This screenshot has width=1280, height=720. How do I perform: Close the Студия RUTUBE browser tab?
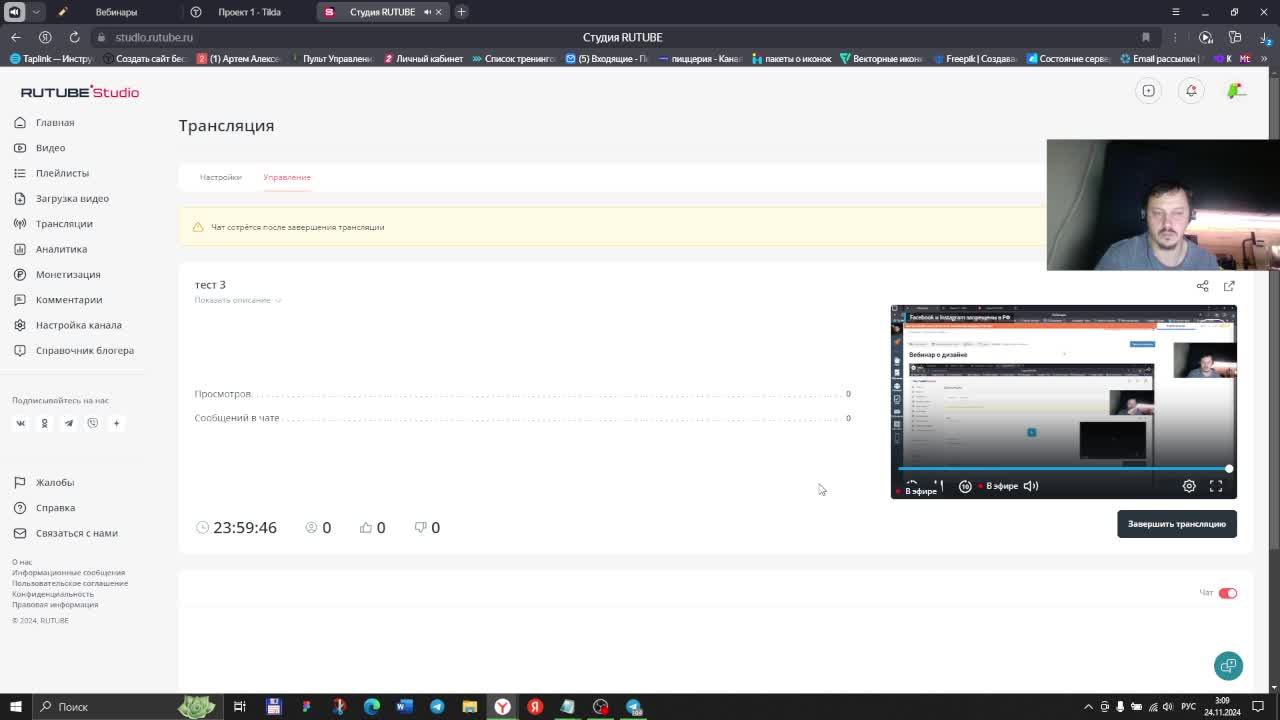coord(438,12)
